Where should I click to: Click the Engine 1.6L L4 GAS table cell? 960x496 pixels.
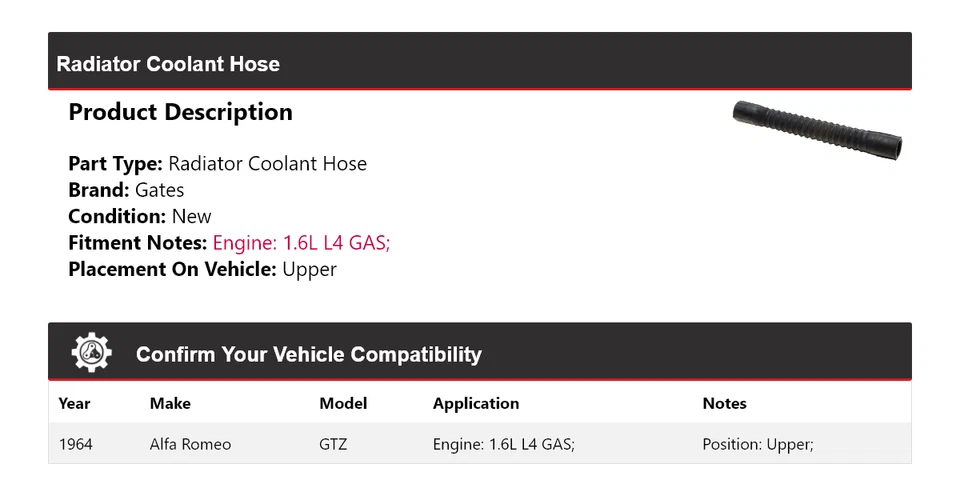pyautogui.click(x=503, y=444)
